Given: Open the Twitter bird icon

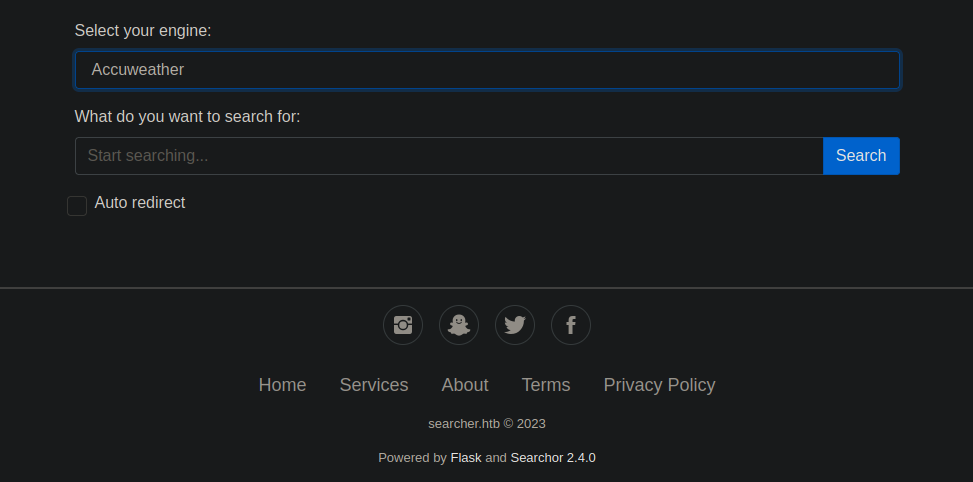Looking at the screenshot, I should click(x=514, y=325).
